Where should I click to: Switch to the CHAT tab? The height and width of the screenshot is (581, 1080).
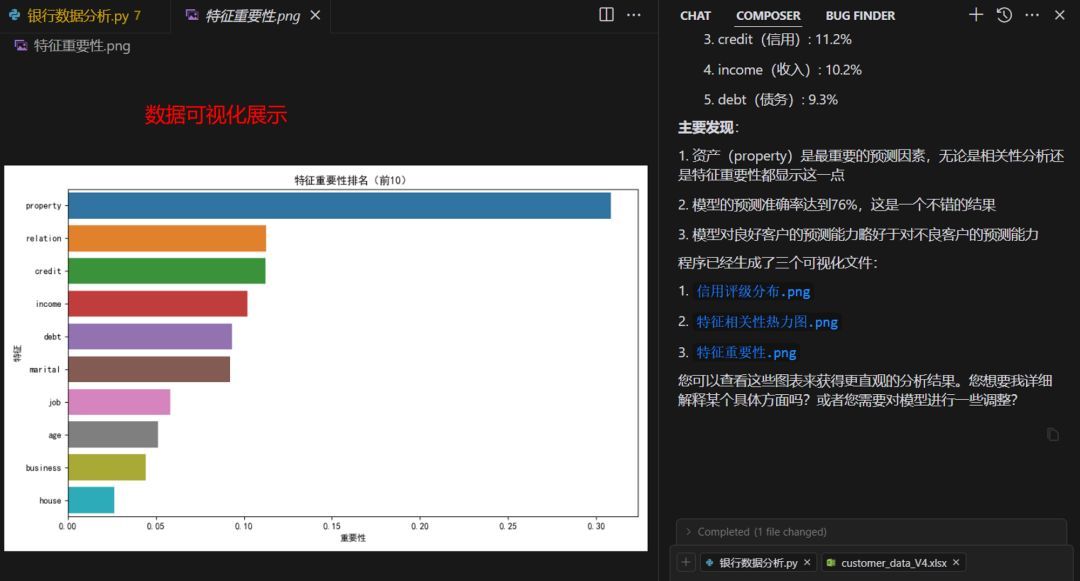[695, 15]
